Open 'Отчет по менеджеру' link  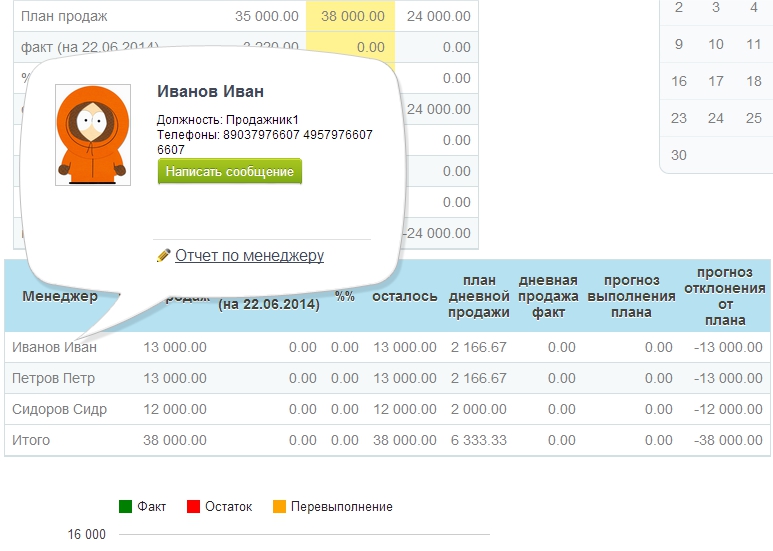click(249, 255)
